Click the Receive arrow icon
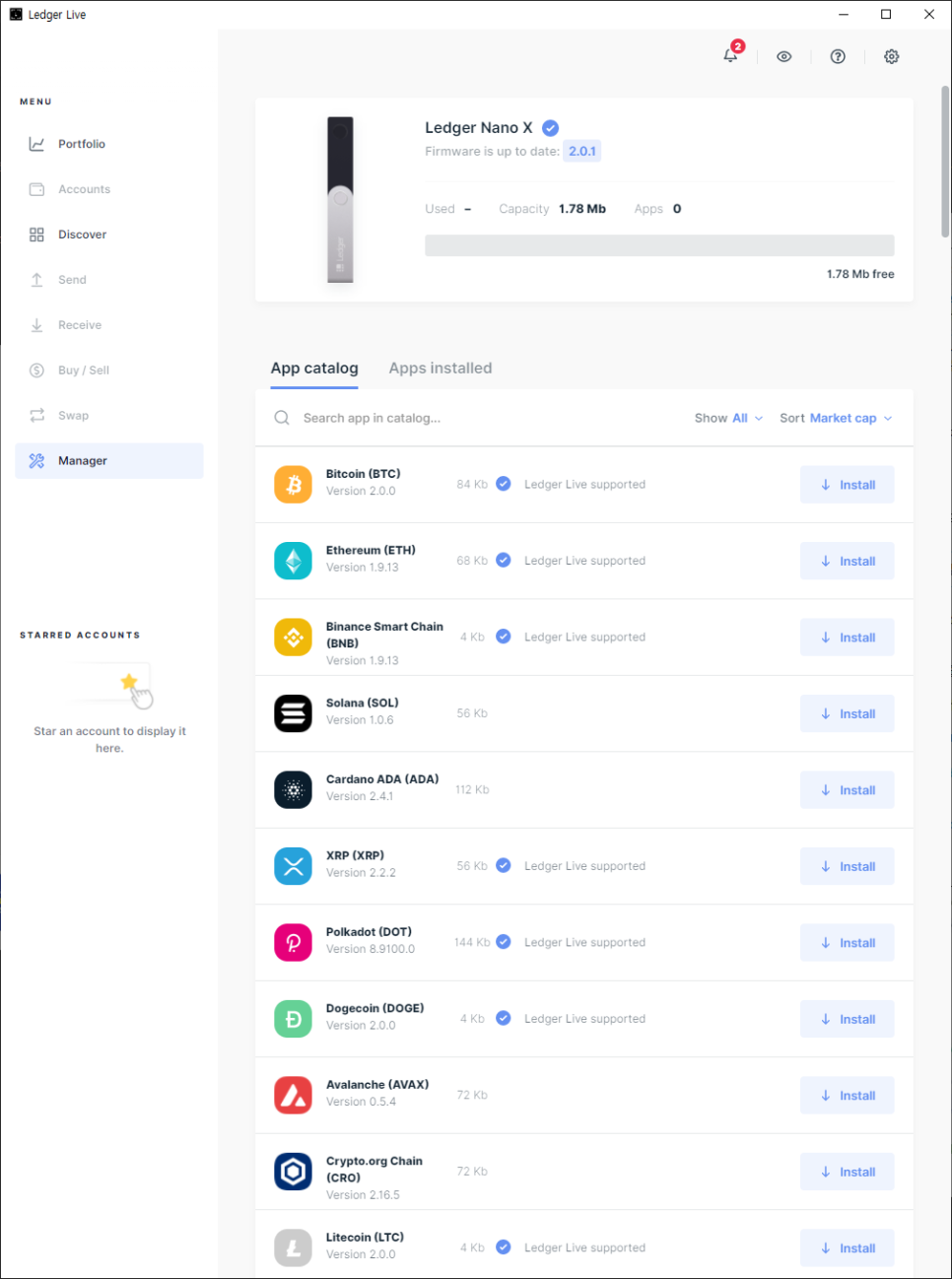 [x=36, y=325]
